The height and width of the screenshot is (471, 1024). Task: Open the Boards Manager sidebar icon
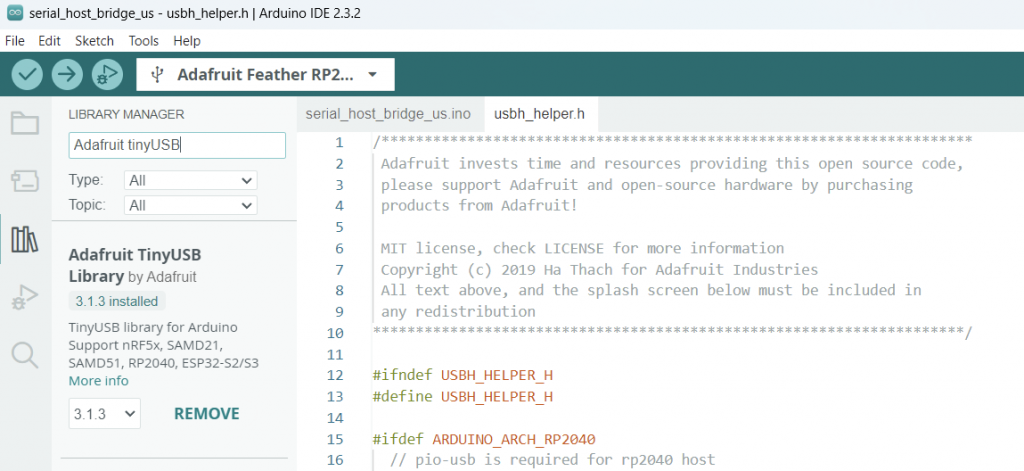pyautogui.click(x=25, y=181)
